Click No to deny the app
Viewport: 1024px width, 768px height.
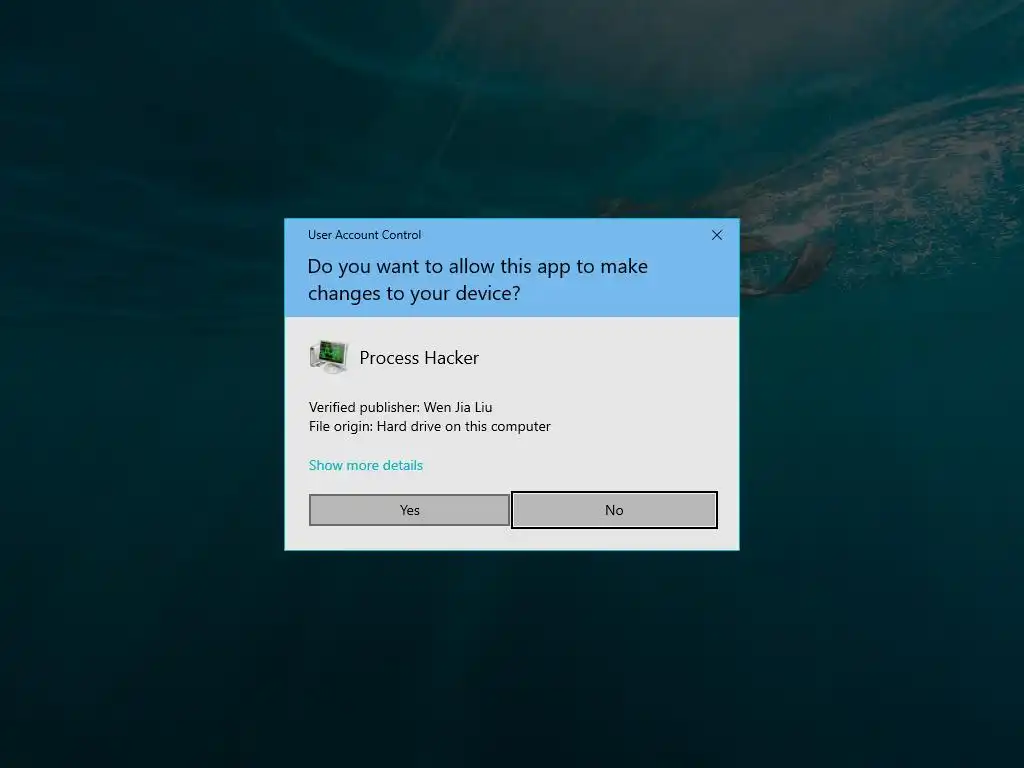(614, 510)
